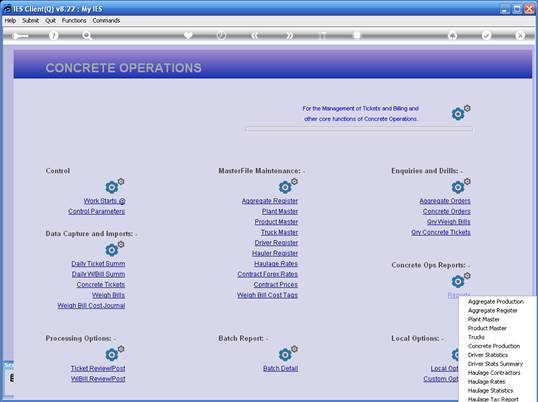Select Haulage Rates in popup menu

[486, 382]
